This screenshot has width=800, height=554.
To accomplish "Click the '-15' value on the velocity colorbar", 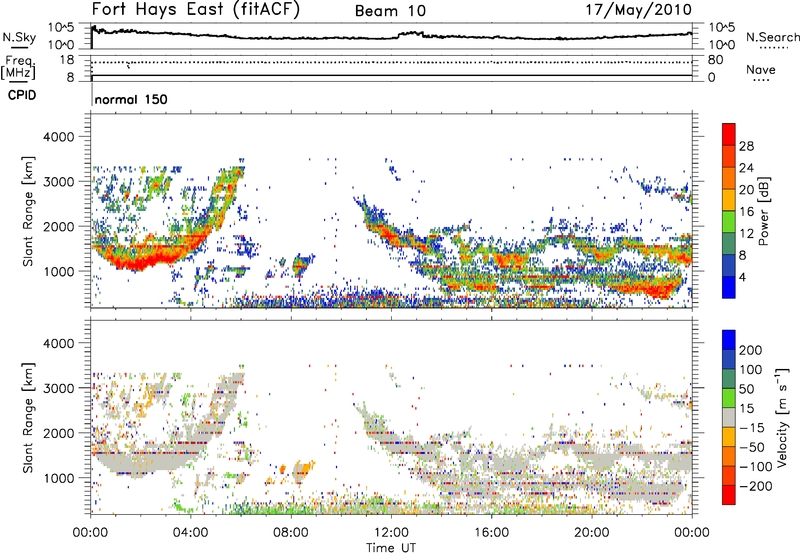I will click(x=752, y=428).
